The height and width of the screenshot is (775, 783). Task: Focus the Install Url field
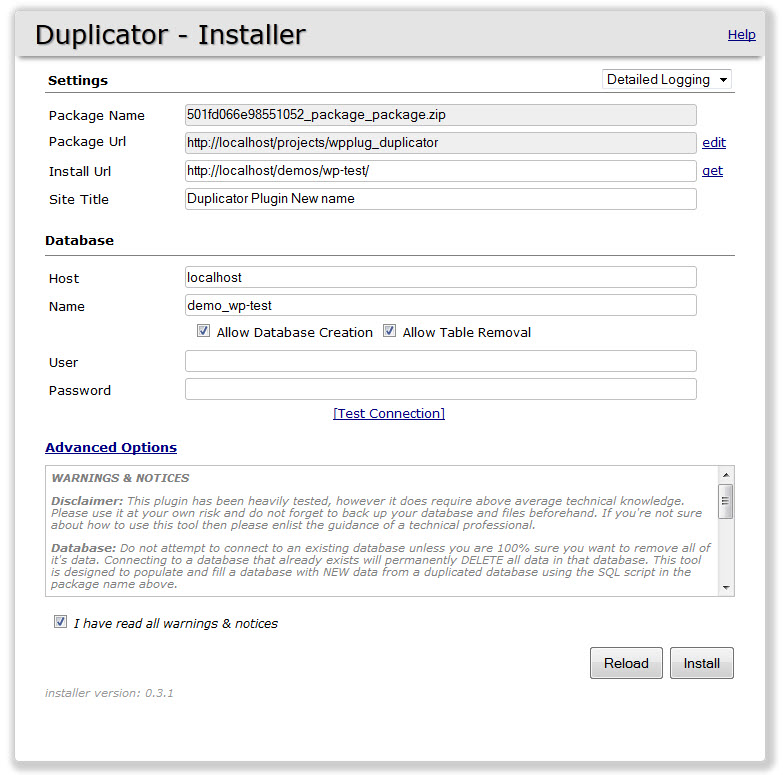(x=440, y=171)
